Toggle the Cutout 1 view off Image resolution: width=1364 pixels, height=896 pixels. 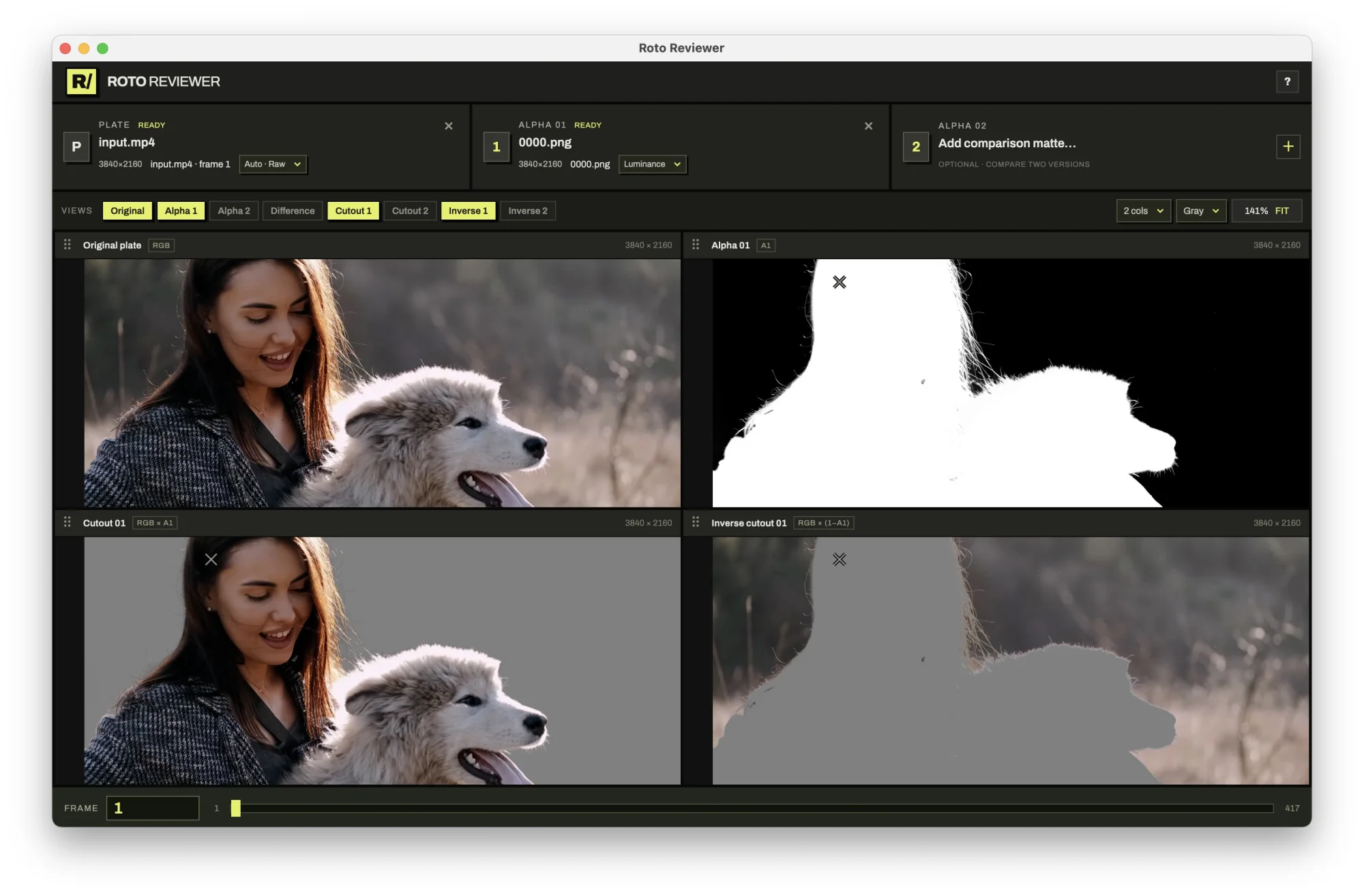353,211
